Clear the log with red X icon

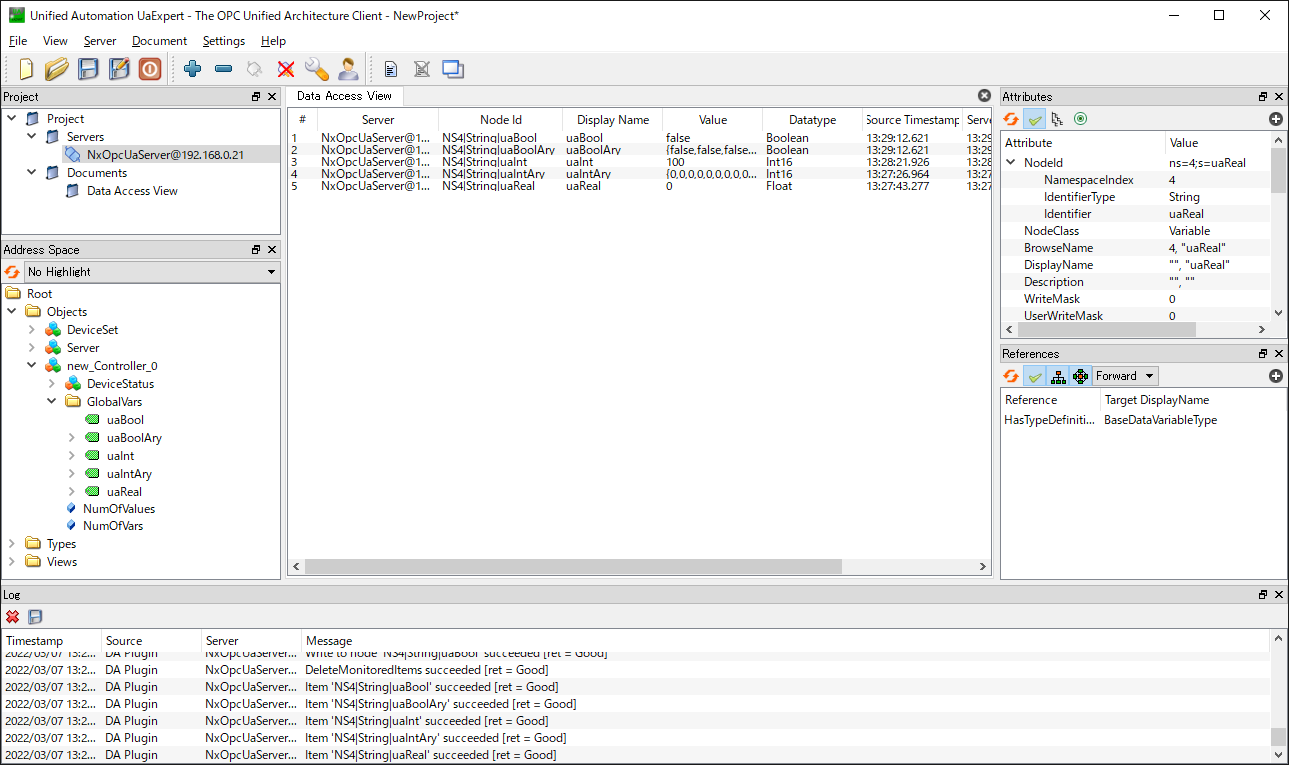point(13,617)
